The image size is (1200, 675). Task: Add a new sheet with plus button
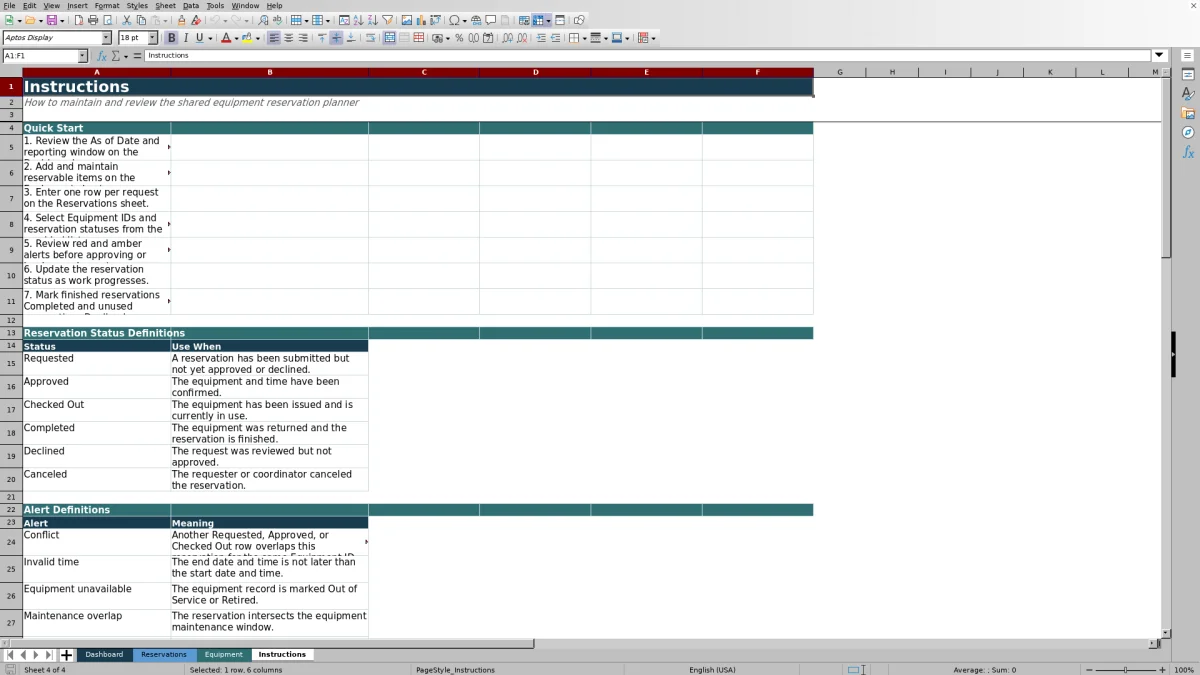pyautogui.click(x=66, y=655)
